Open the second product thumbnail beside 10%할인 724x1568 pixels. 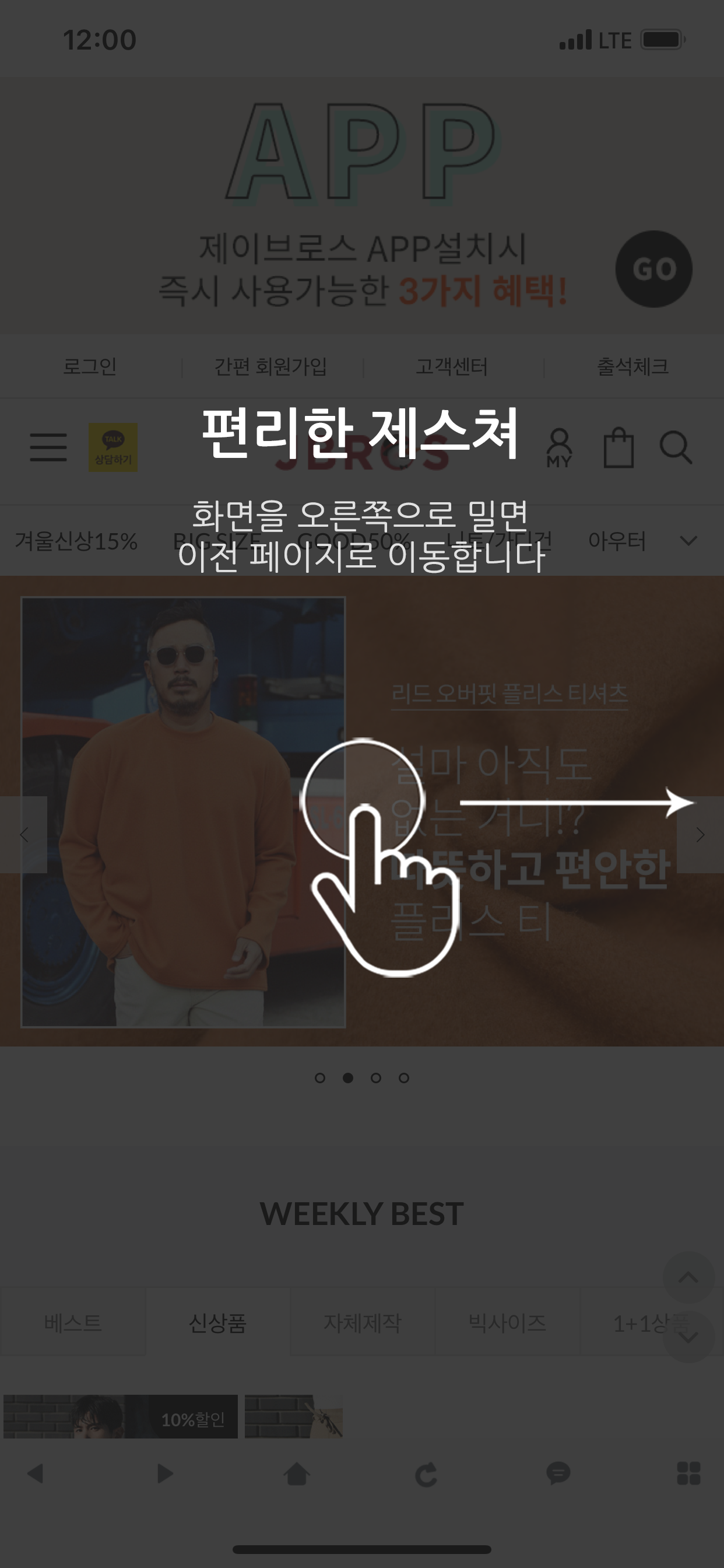(x=294, y=1416)
